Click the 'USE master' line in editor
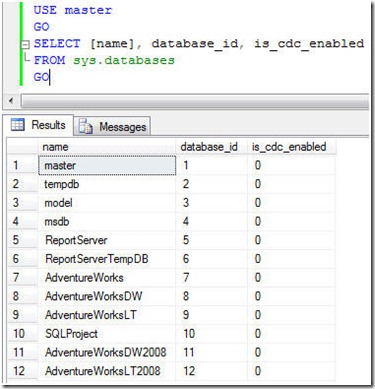This screenshot has height=389, width=375. tap(73, 10)
